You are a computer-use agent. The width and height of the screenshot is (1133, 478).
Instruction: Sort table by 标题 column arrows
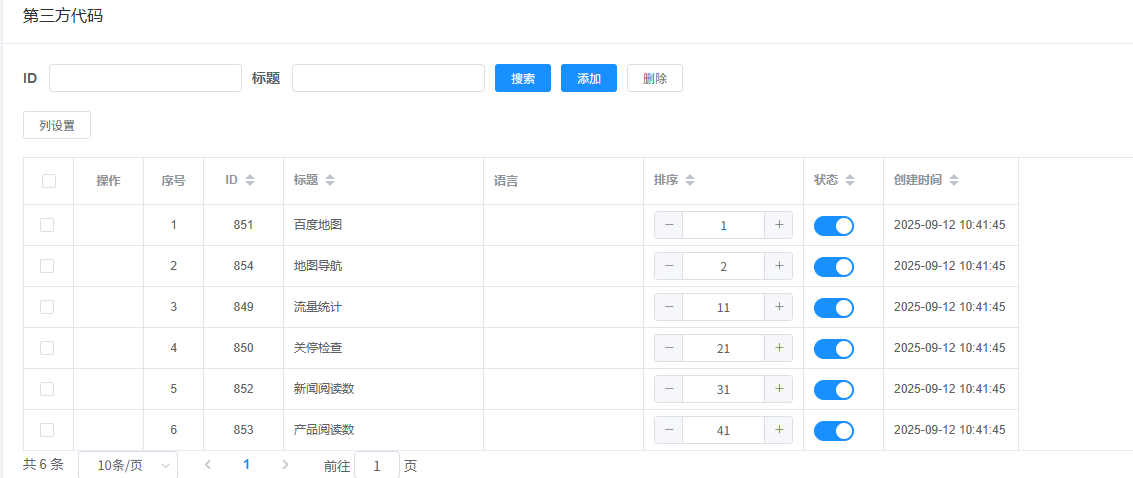[x=330, y=181]
